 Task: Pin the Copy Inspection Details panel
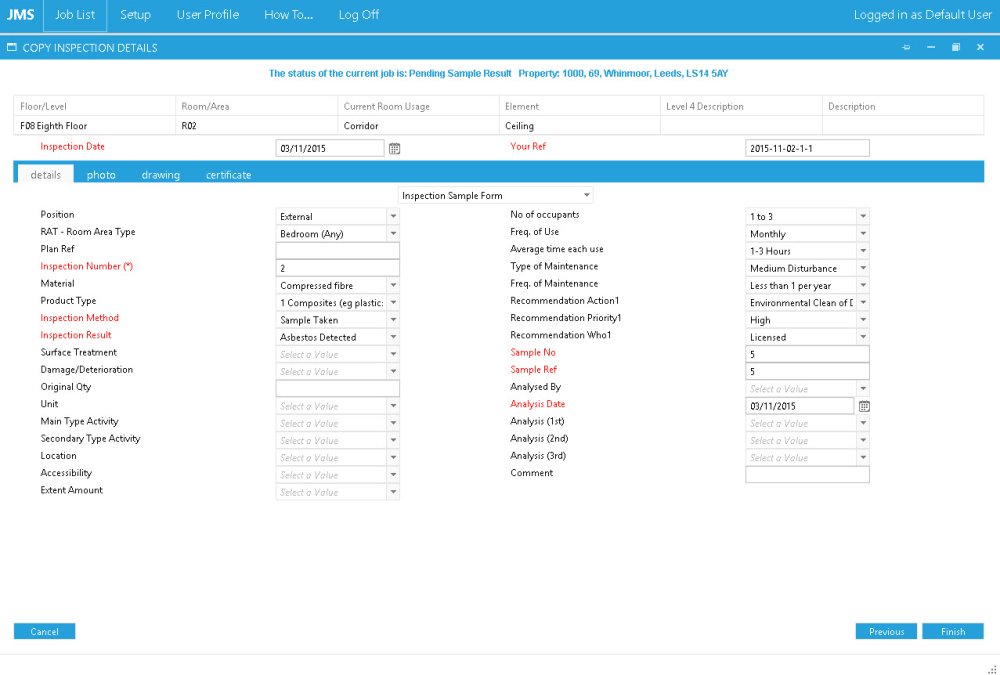tap(906, 48)
